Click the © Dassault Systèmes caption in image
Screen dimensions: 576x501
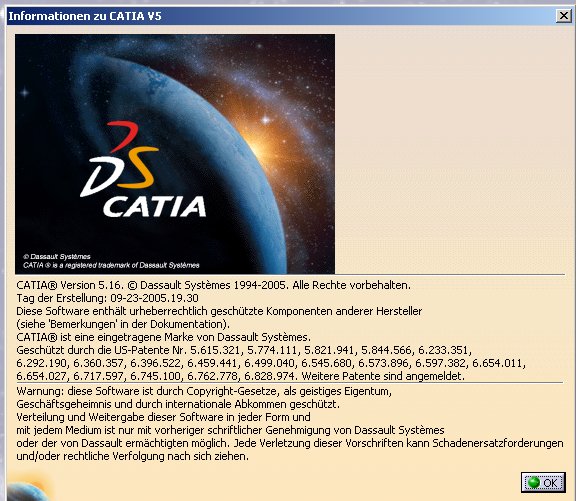point(57,256)
